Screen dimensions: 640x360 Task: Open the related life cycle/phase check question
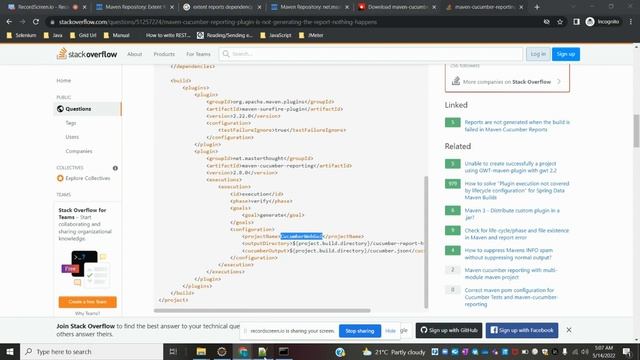516,234
